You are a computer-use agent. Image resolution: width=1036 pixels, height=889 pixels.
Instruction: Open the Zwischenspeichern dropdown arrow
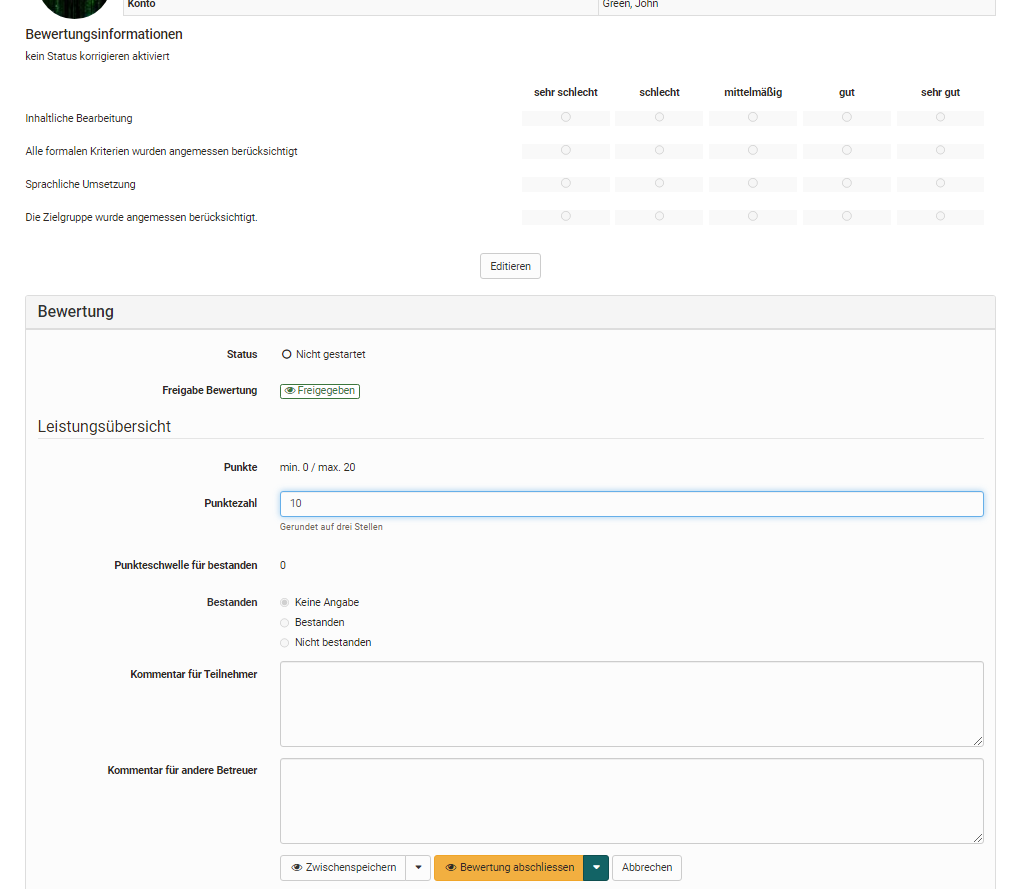click(x=418, y=868)
